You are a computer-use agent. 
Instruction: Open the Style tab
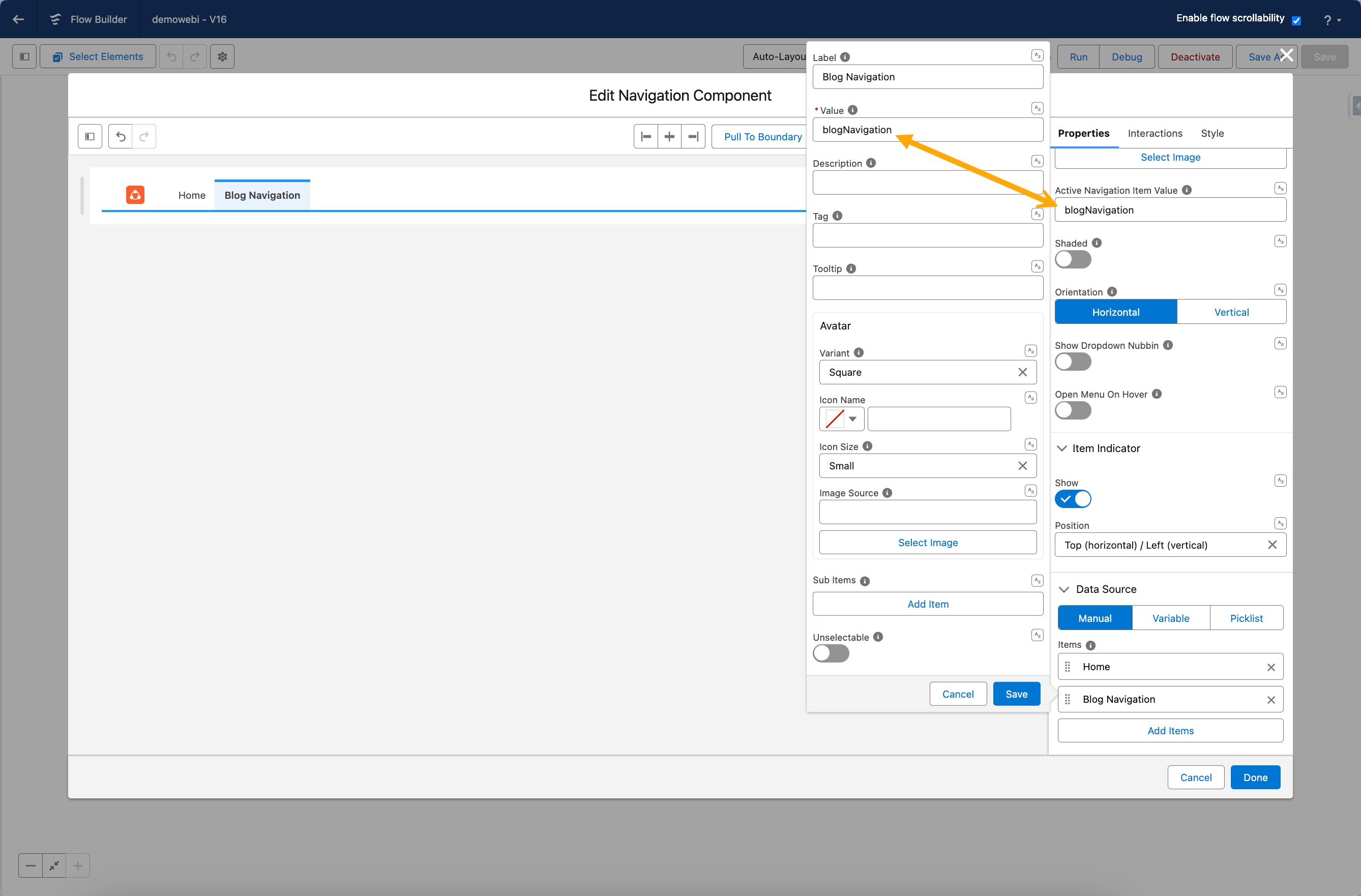[x=1212, y=133]
